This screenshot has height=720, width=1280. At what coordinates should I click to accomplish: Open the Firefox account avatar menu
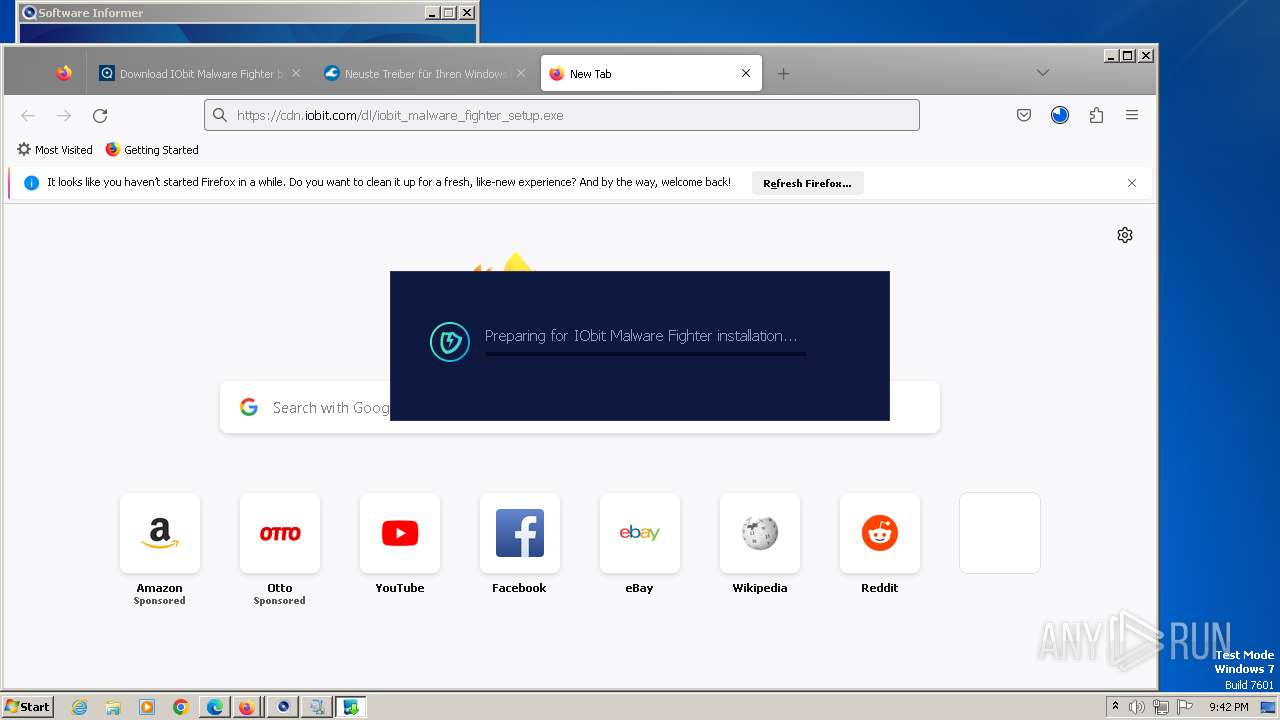tap(1060, 115)
